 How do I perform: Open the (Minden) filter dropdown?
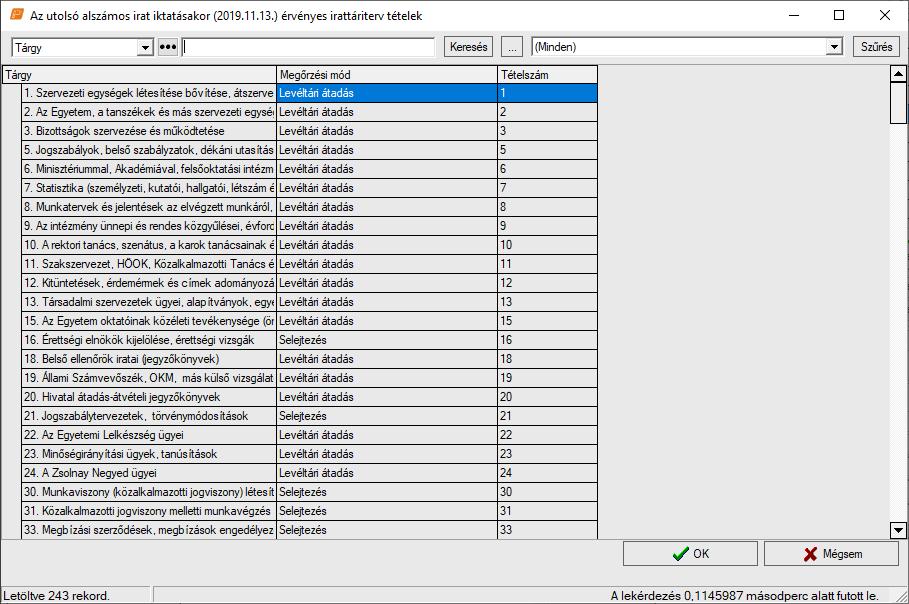coord(834,47)
